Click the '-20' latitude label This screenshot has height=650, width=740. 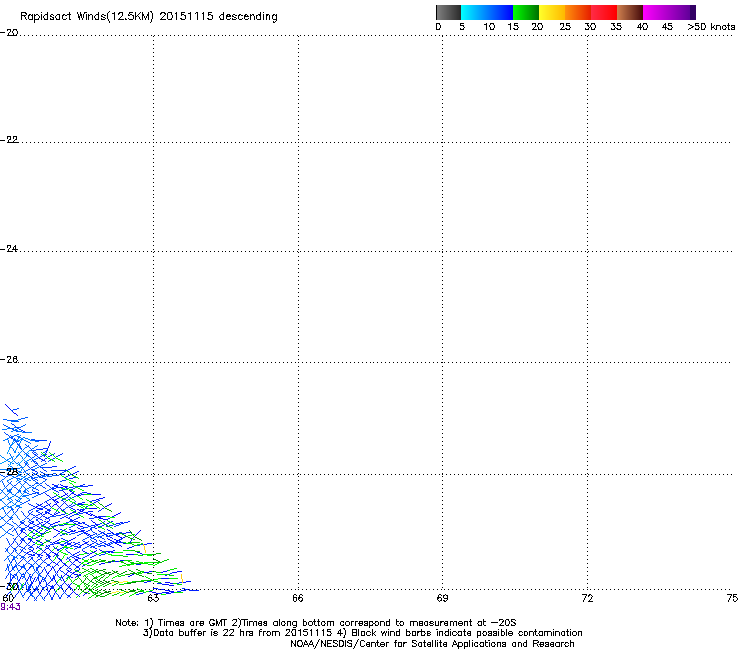click(x=9, y=33)
